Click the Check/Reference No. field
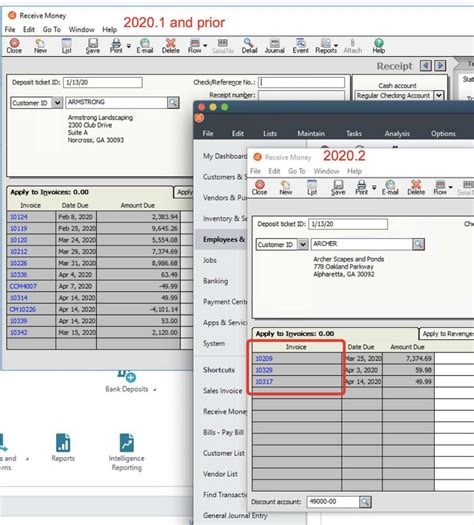Image resolution: width=474 pixels, height=525 pixels. click(x=301, y=82)
